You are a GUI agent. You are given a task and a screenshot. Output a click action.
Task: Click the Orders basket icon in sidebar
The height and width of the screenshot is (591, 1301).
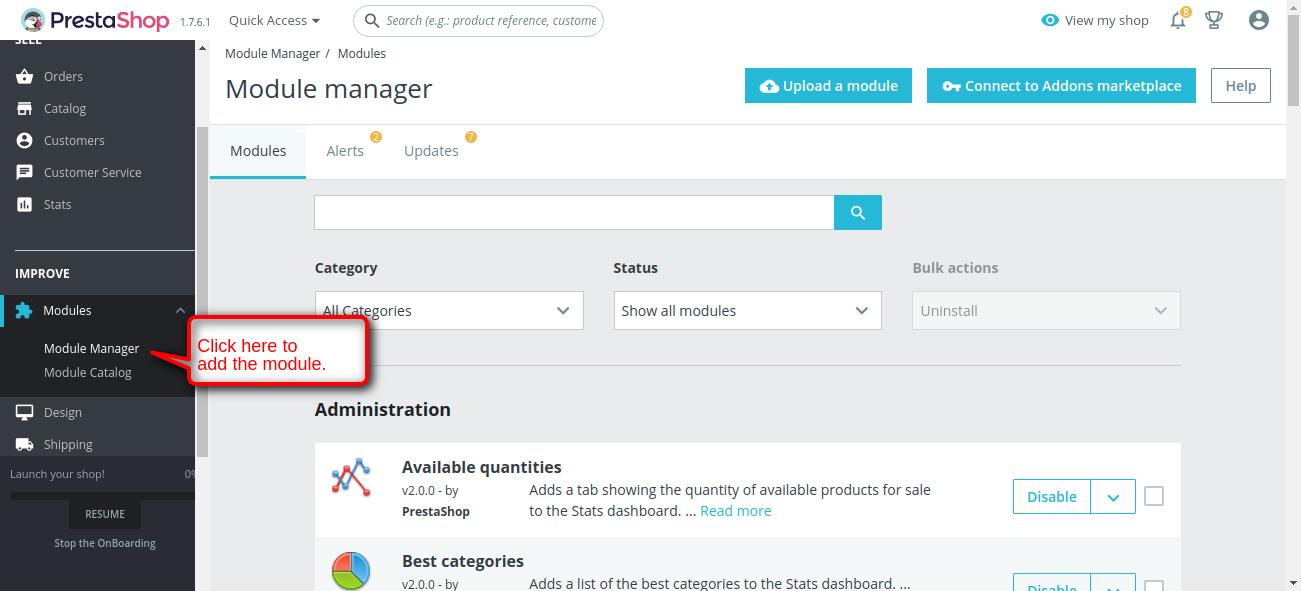pyautogui.click(x=25, y=76)
